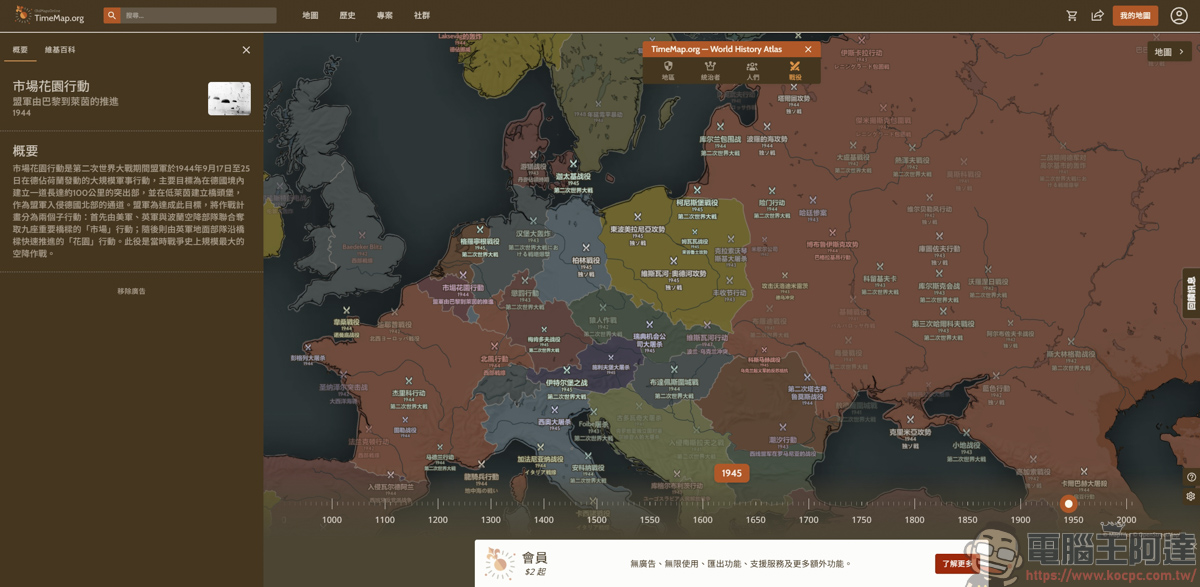
Task: Open the 專案 top menu
Action: (385, 16)
